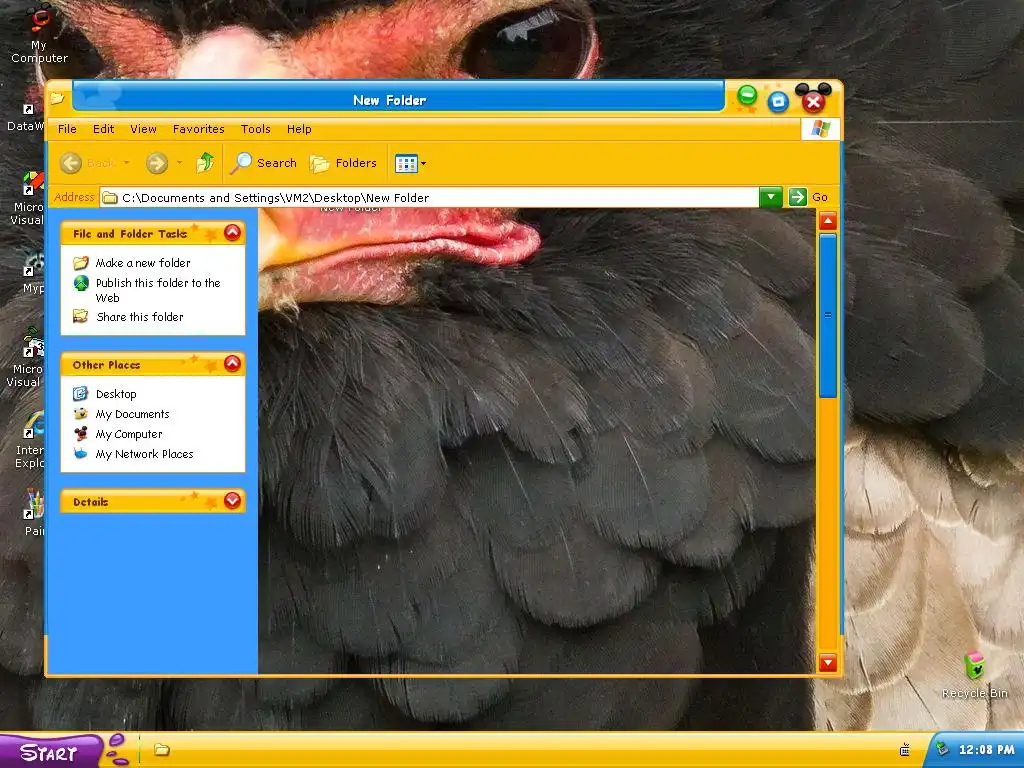This screenshot has width=1024, height=768.
Task: Click the tray icon beside the clock
Action: (x=941, y=749)
